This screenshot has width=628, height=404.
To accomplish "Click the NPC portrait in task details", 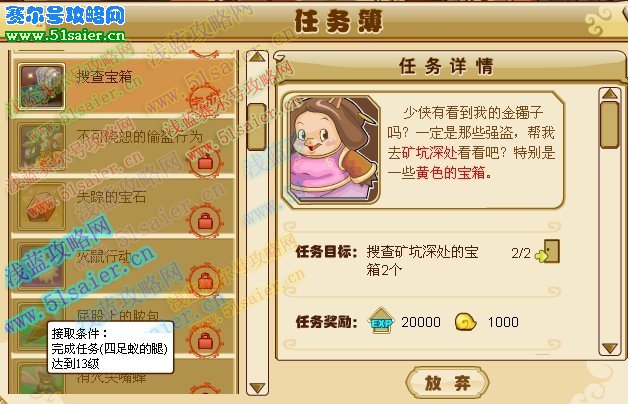I will tap(332, 150).
